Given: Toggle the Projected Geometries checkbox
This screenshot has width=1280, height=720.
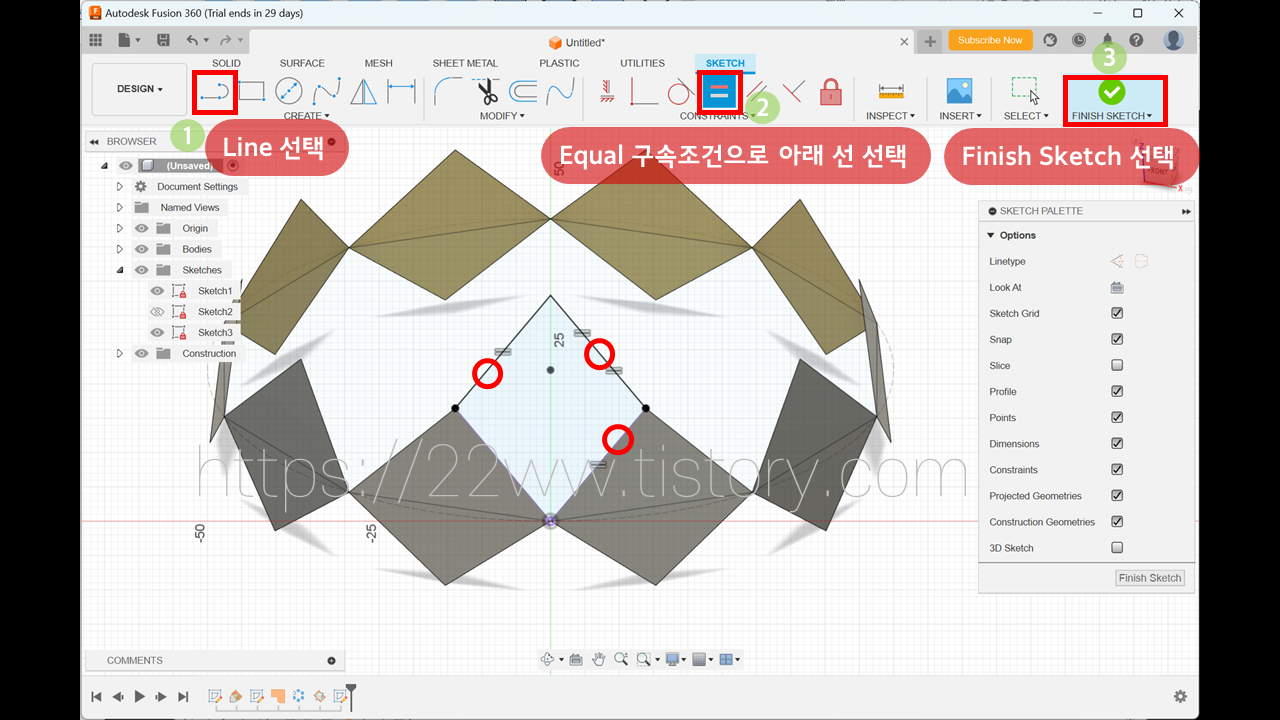Looking at the screenshot, I should [x=1117, y=495].
